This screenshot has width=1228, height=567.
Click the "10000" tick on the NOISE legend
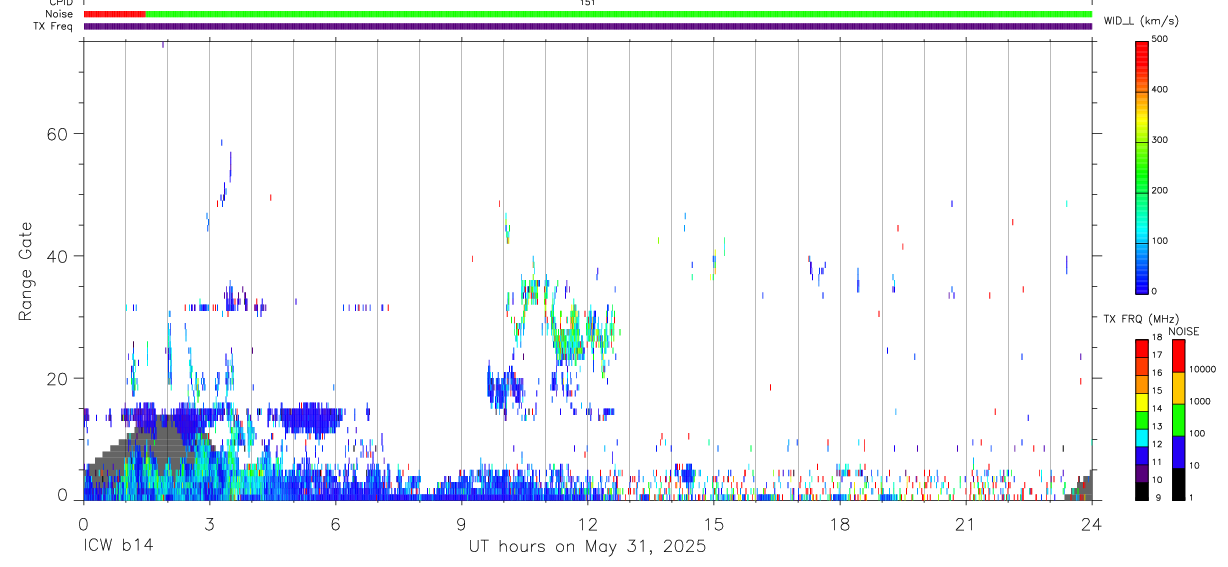click(1203, 370)
